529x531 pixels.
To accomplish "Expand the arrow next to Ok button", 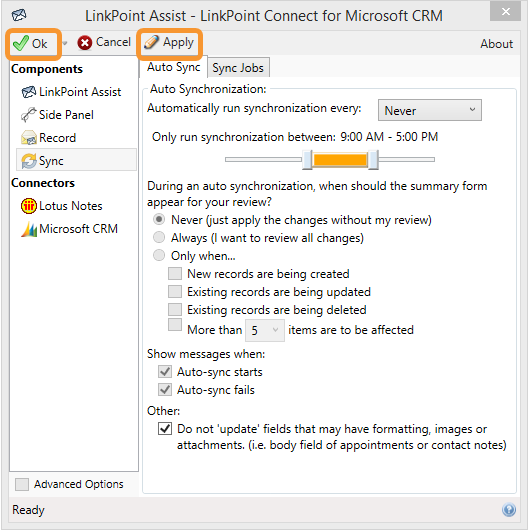I will click(65, 43).
